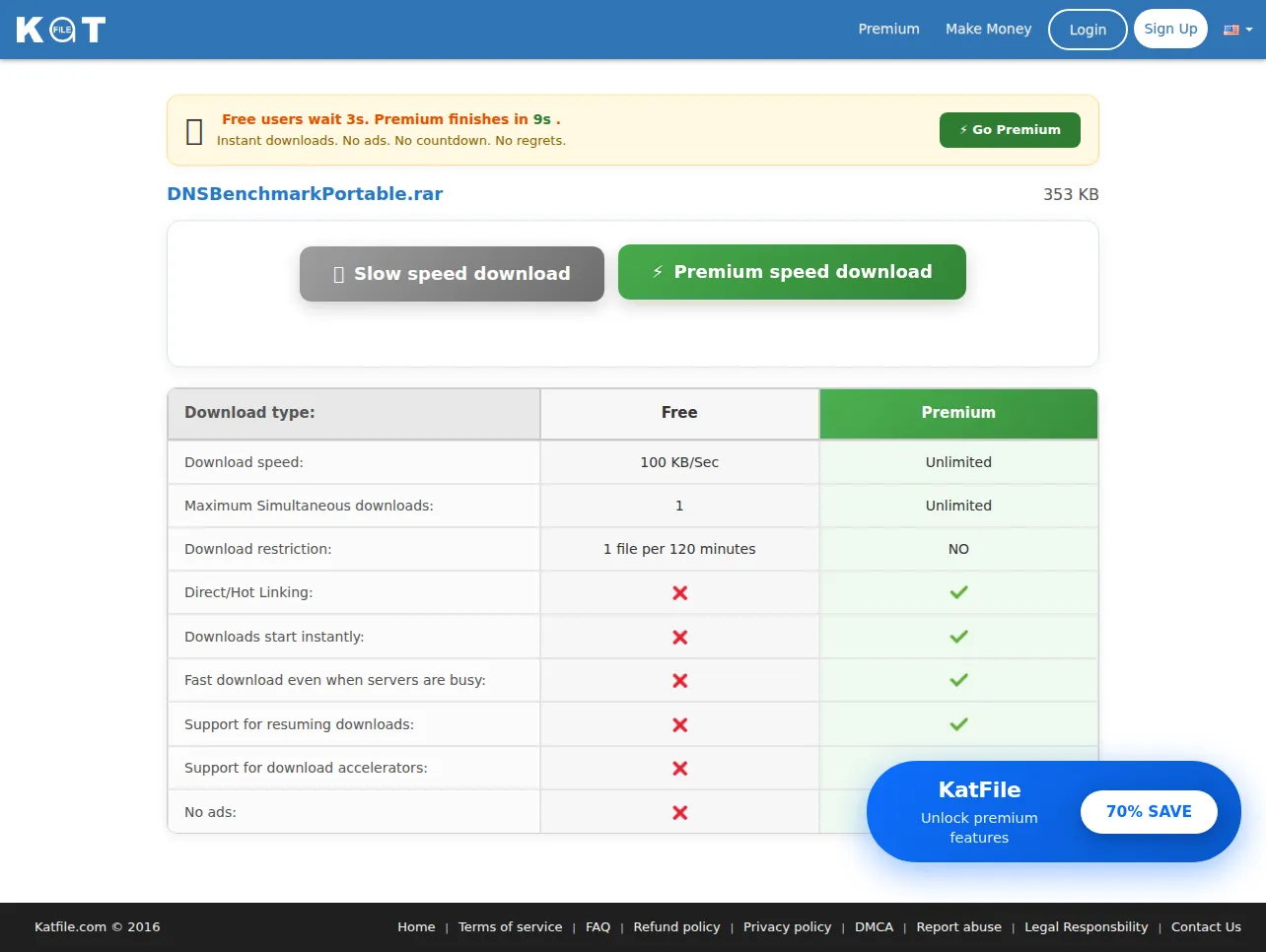Click green check for Fast download when busy
Screen dimensions: 1266x952
point(958,680)
